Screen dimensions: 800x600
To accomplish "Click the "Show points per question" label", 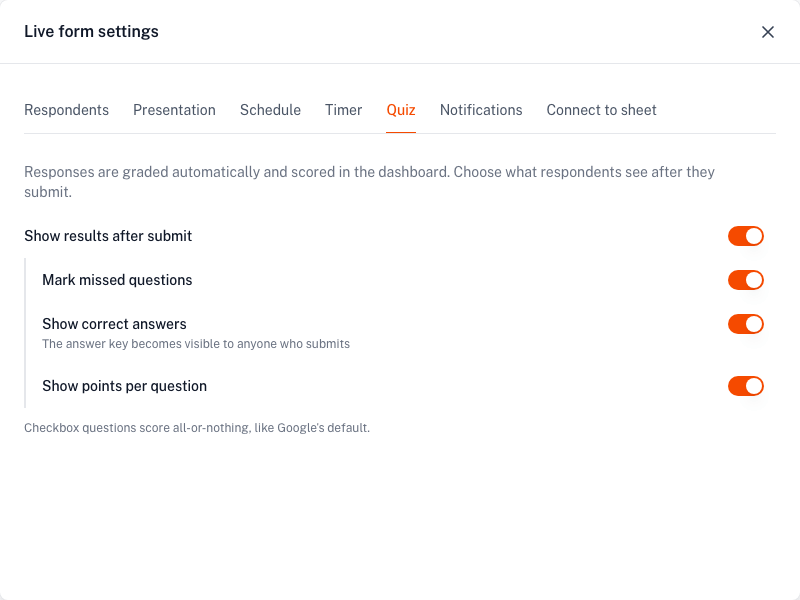I will coord(124,386).
